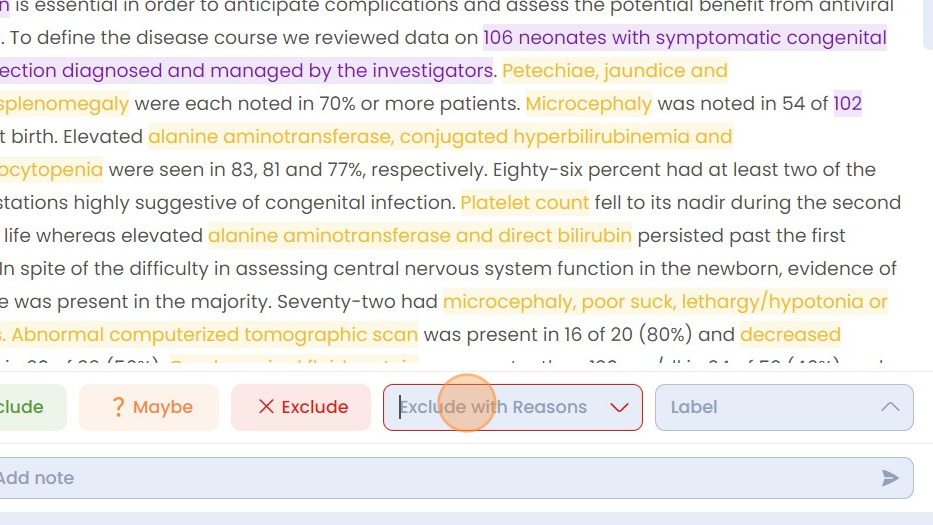
Task: Click into the Add note field
Action: (x=456, y=478)
